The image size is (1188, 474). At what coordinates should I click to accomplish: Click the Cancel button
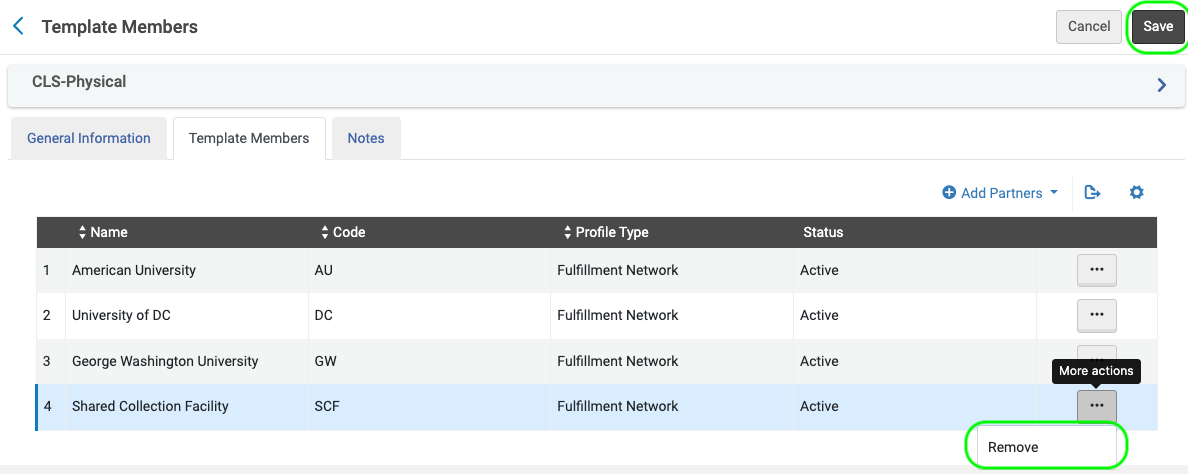(1089, 27)
